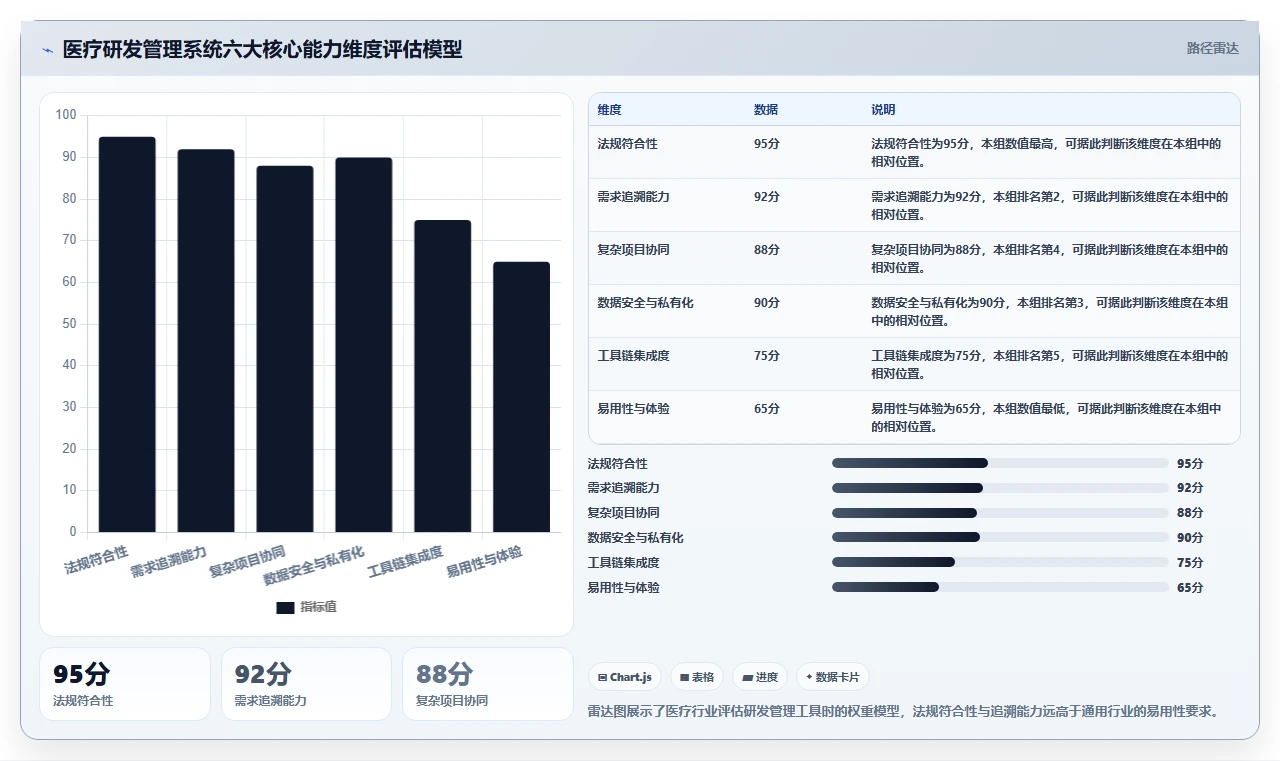Open the 95分 法规符合性 data card

click(x=125, y=684)
